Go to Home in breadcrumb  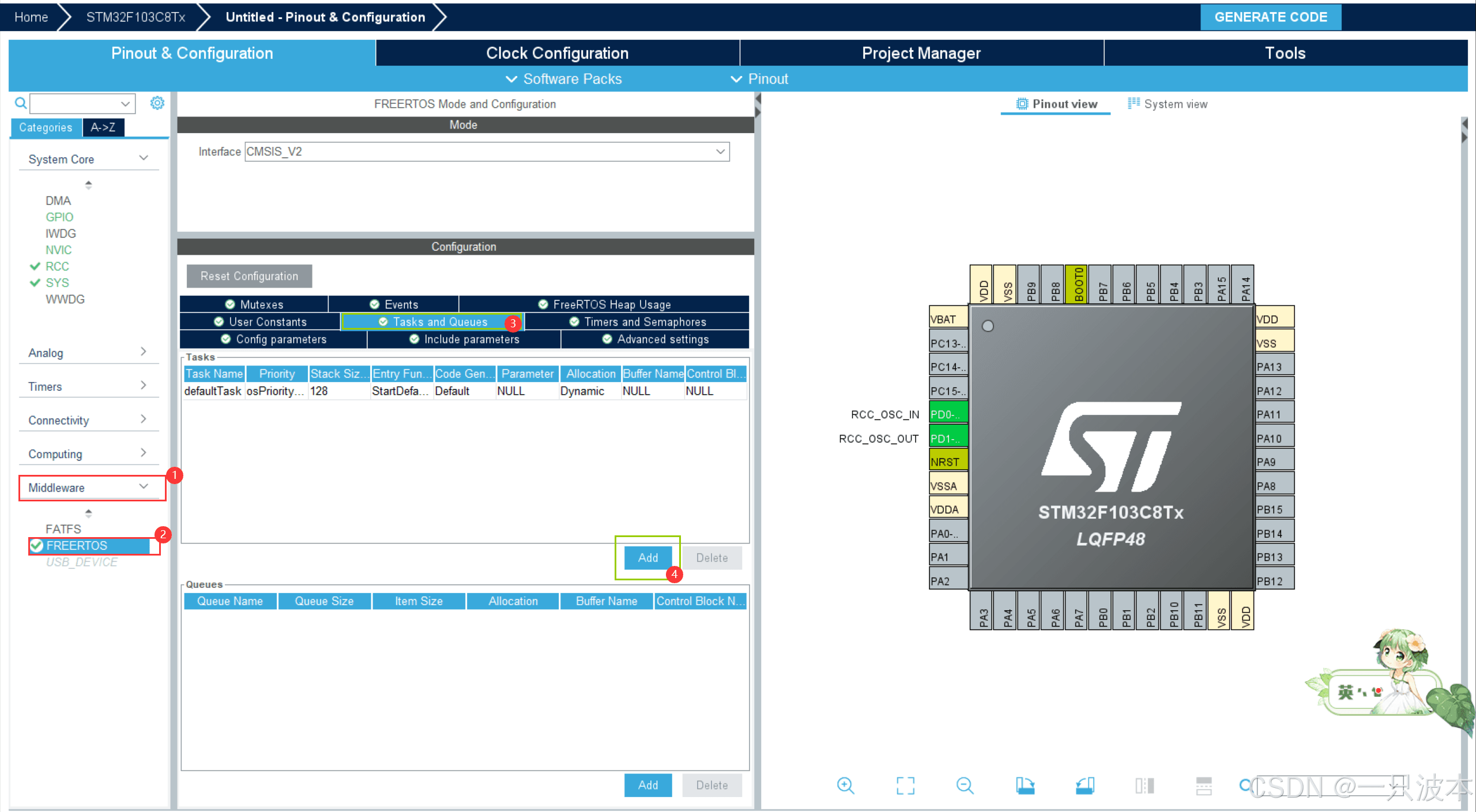pyautogui.click(x=31, y=17)
